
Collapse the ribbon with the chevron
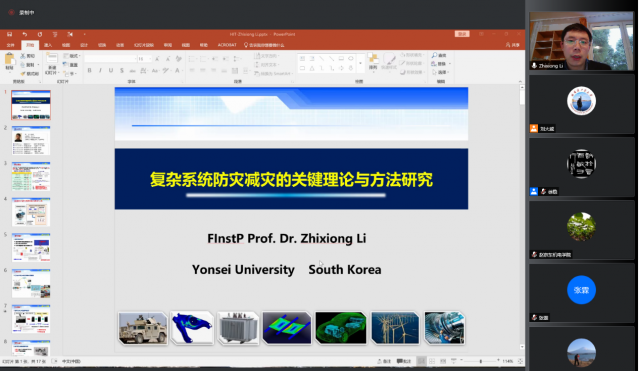[520, 81]
